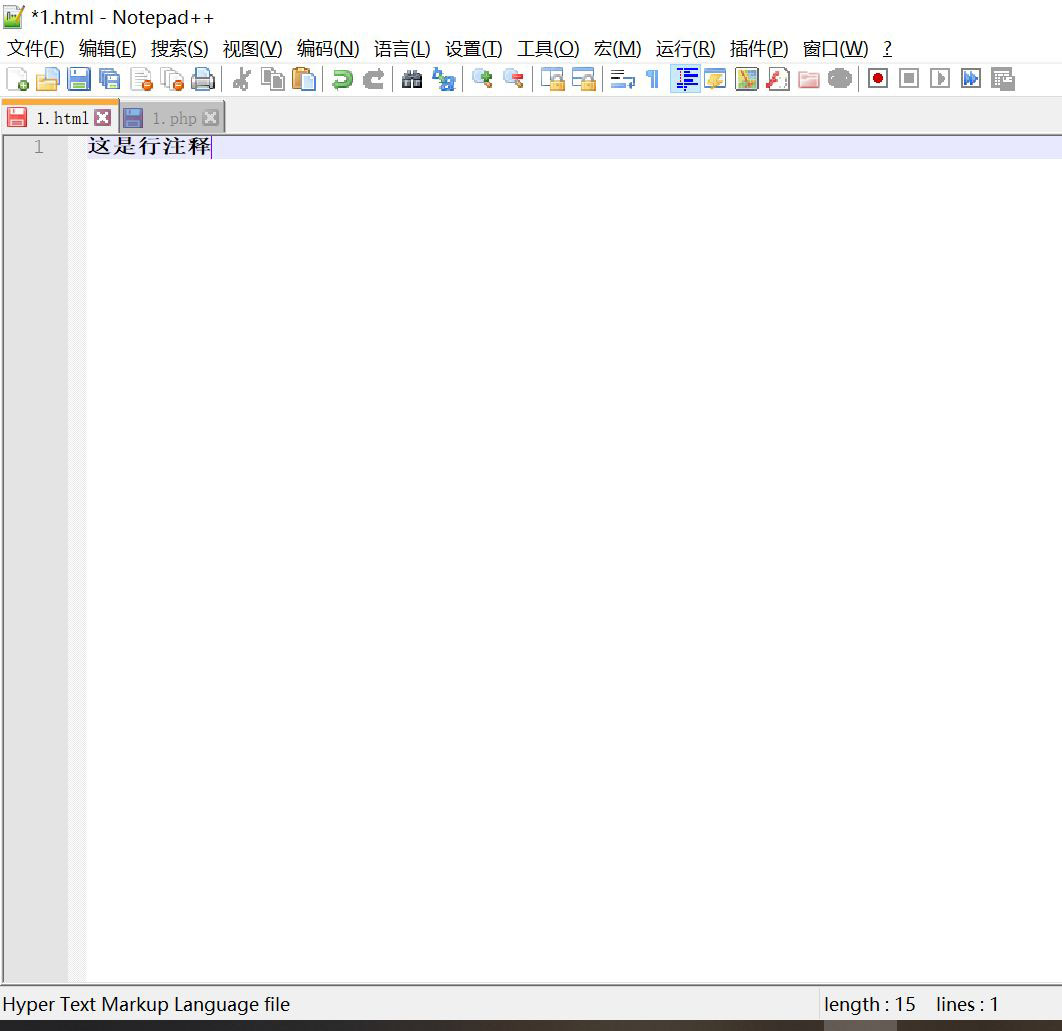Viewport: 1062px width, 1031px height.
Task: Open a file using Open folder icon
Action: coord(48,79)
